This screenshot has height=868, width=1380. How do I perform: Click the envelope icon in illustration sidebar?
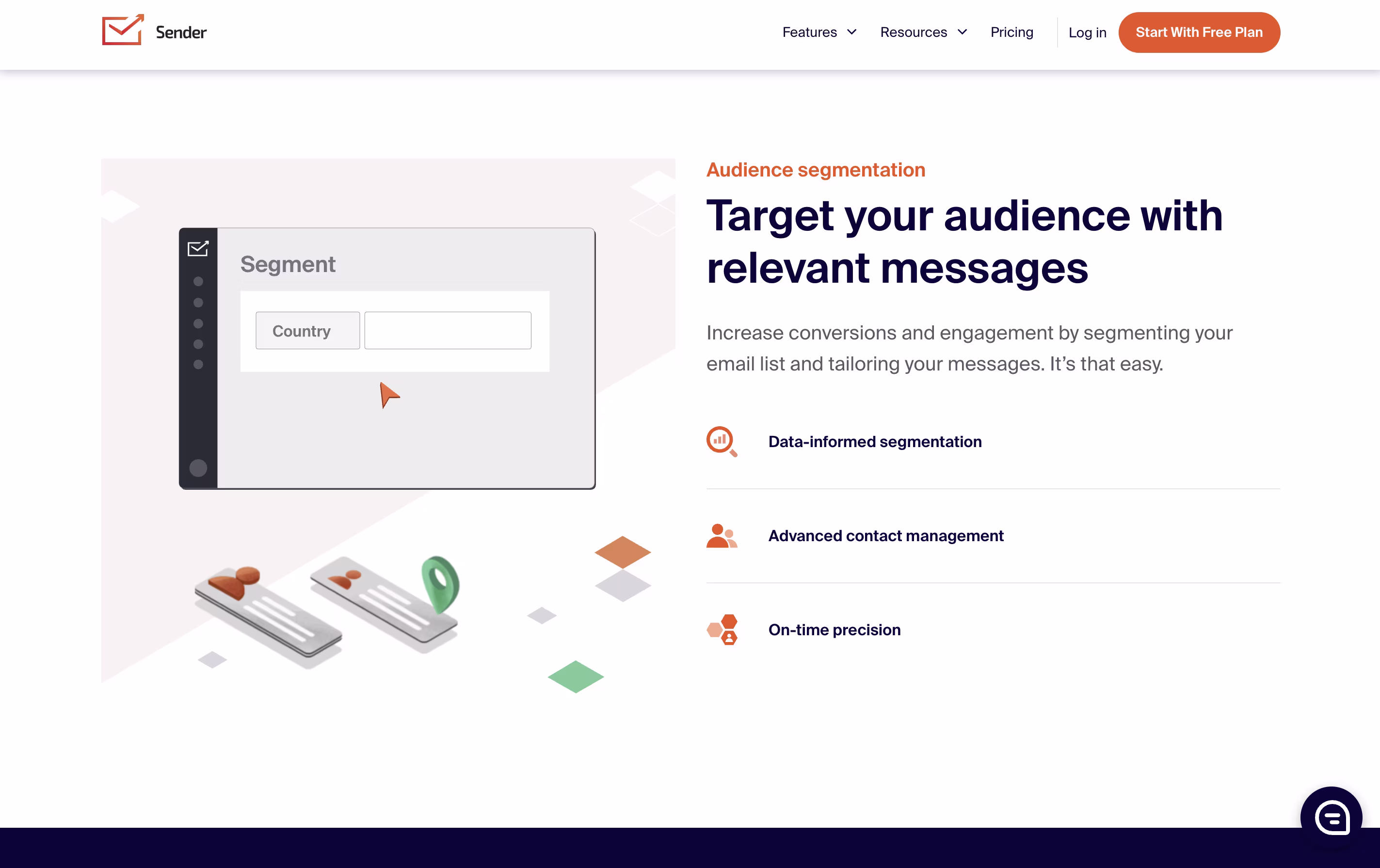coord(198,249)
